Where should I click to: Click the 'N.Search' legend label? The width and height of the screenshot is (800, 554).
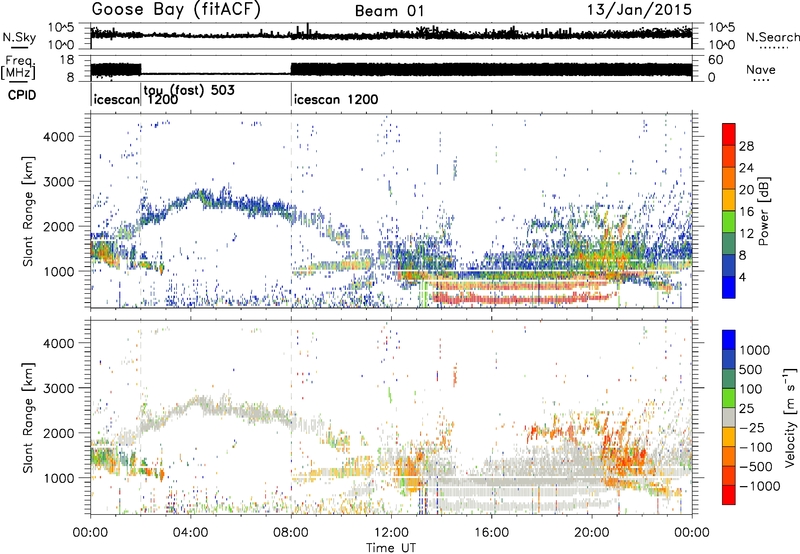point(772,37)
